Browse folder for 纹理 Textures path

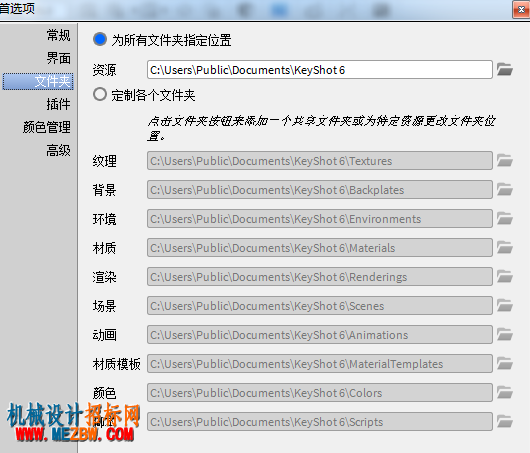tap(505, 160)
